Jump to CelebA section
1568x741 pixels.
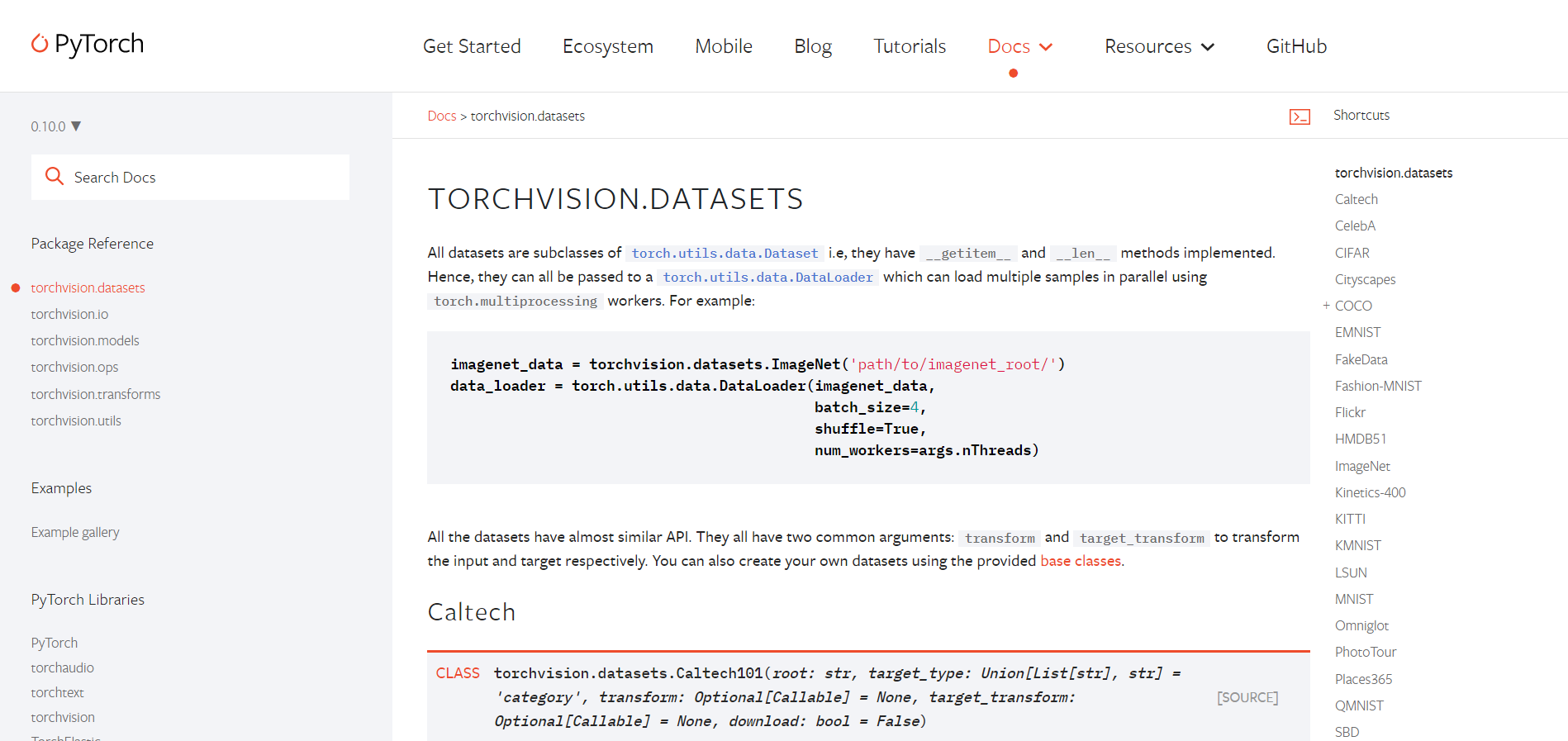click(x=1355, y=226)
